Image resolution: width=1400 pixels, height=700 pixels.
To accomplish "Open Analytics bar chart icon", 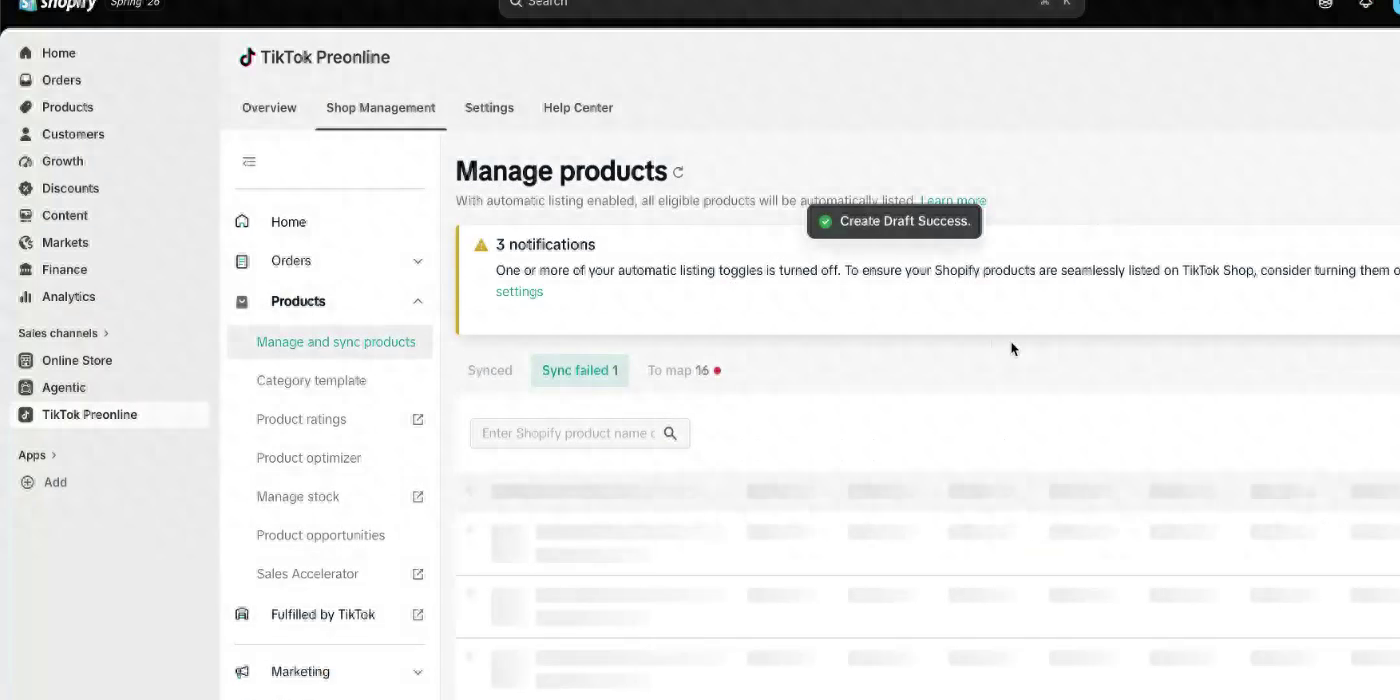I will [26, 297].
